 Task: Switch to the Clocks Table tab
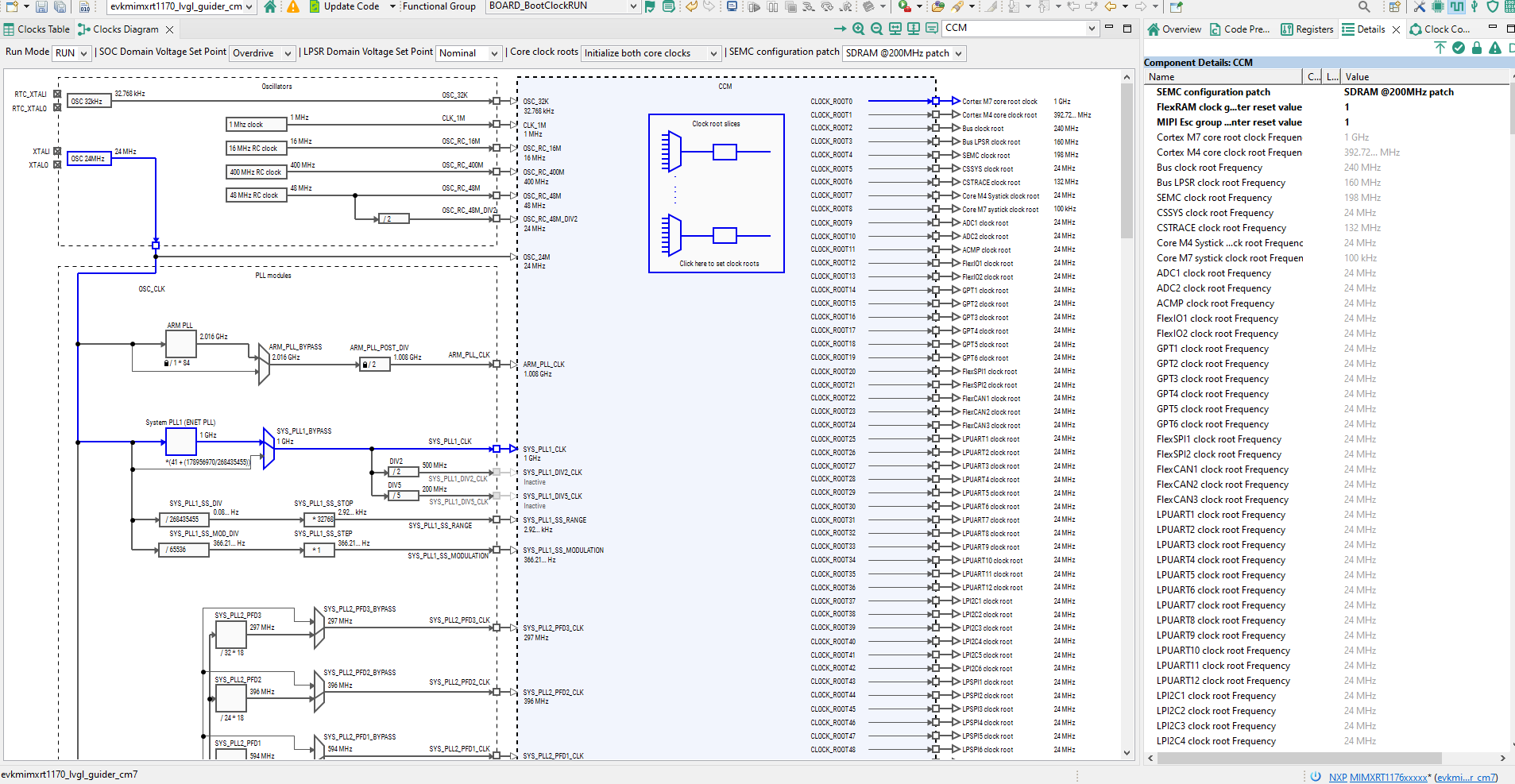click(x=37, y=29)
